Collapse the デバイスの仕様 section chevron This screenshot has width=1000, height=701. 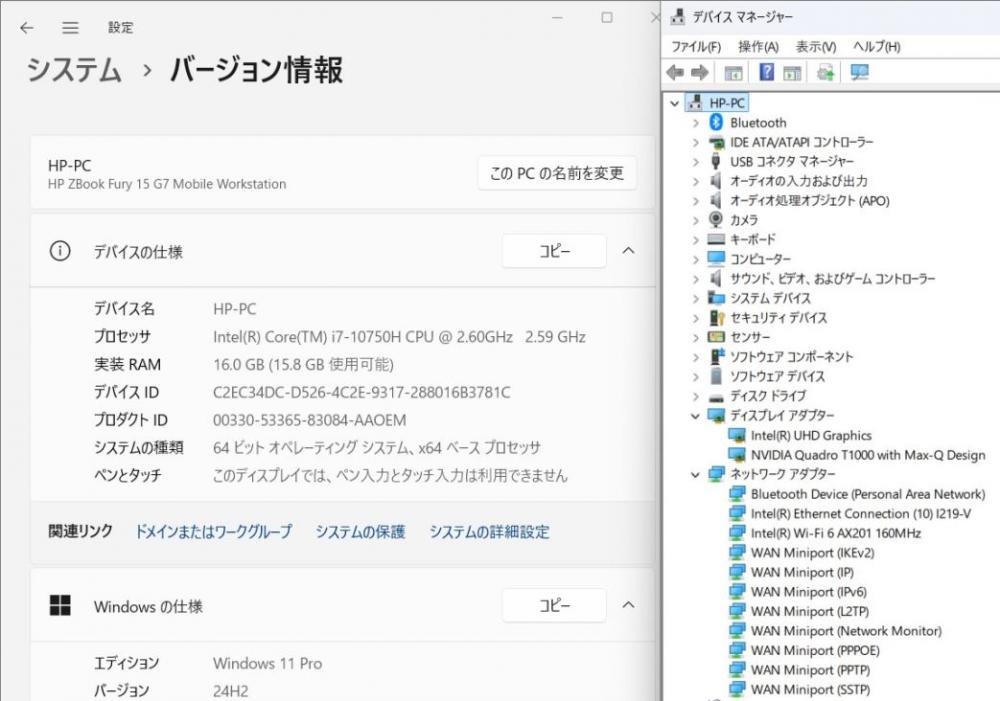tap(628, 251)
